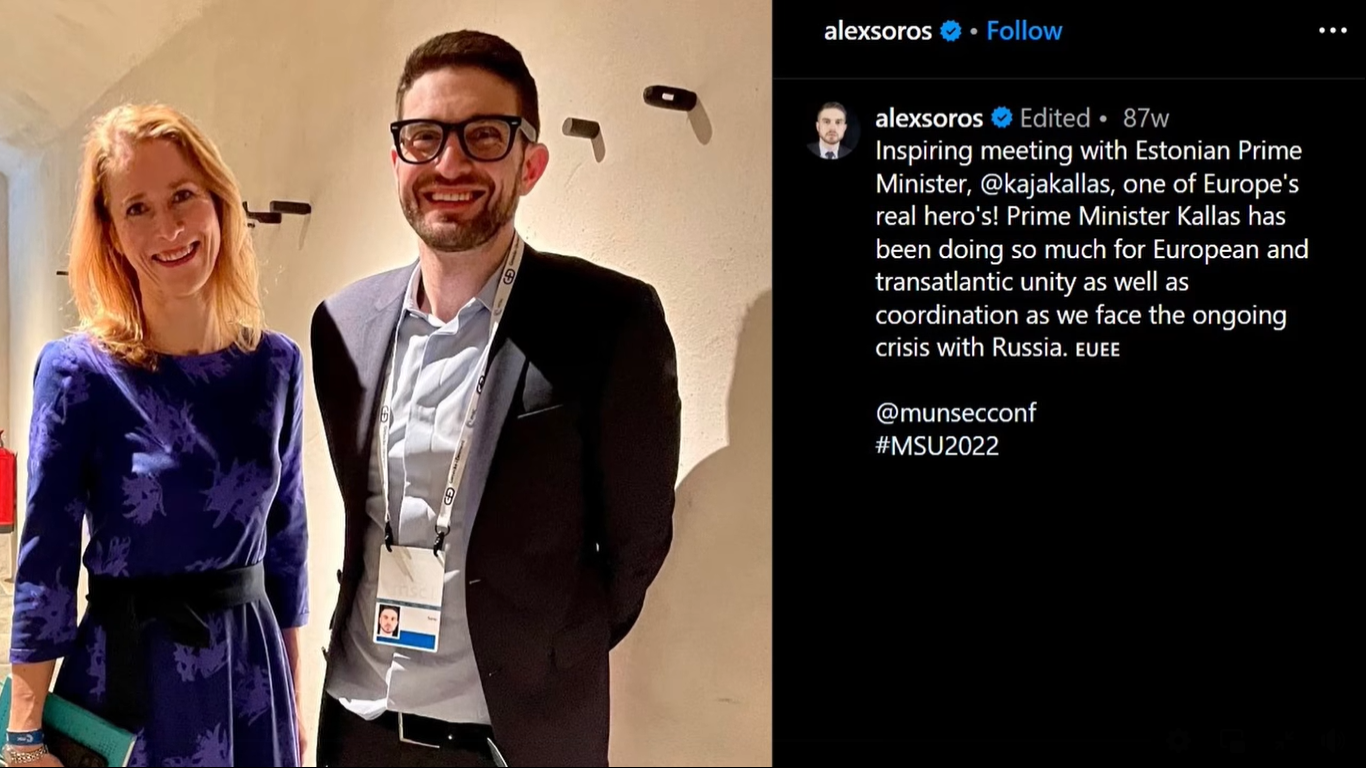Click the woman in the blue dress
Screen dimensions: 1366x768
point(160,440)
